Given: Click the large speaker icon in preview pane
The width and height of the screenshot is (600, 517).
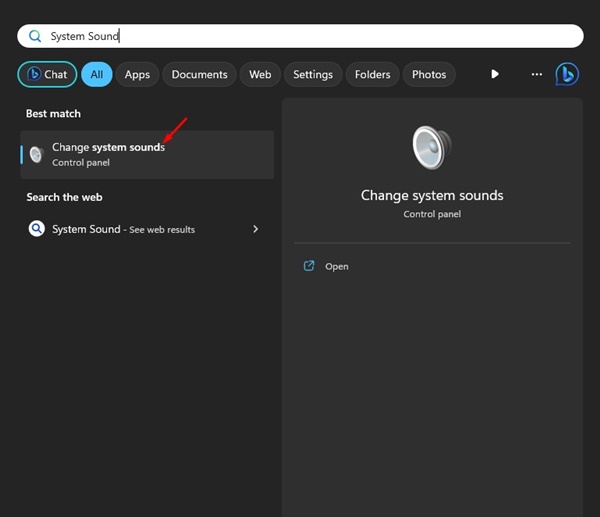Looking at the screenshot, I should click(x=432, y=148).
